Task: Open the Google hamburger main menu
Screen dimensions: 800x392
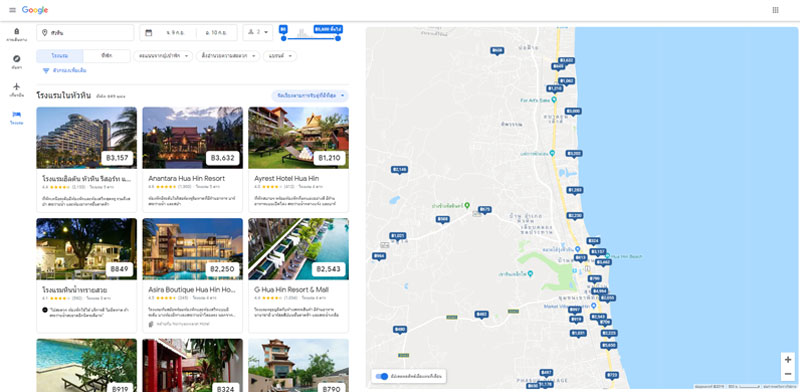Action: tap(12, 10)
